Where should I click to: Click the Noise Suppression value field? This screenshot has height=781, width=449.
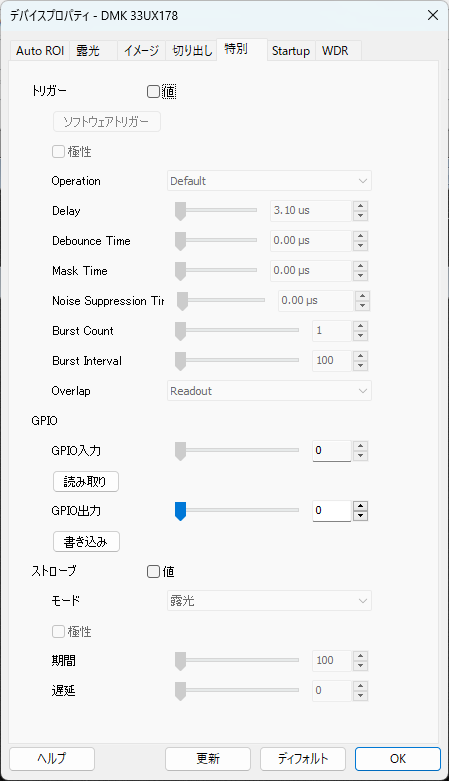click(316, 300)
